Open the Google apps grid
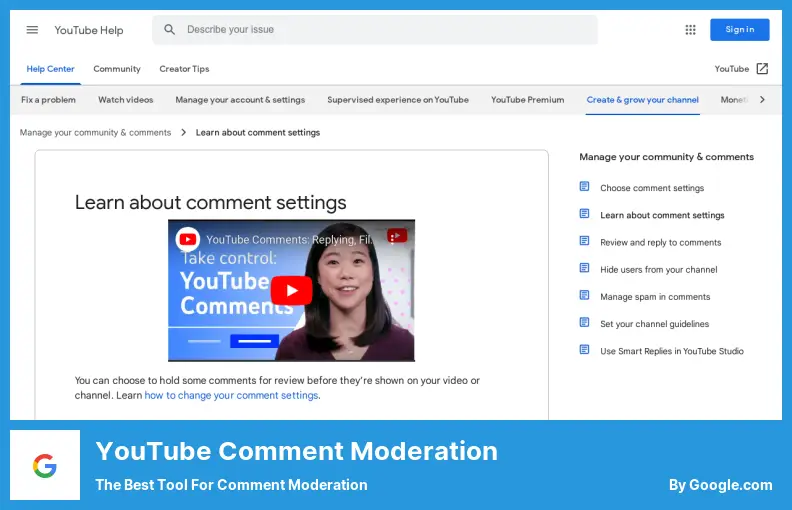This screenshot has height=510, width=792. (690, 30)
